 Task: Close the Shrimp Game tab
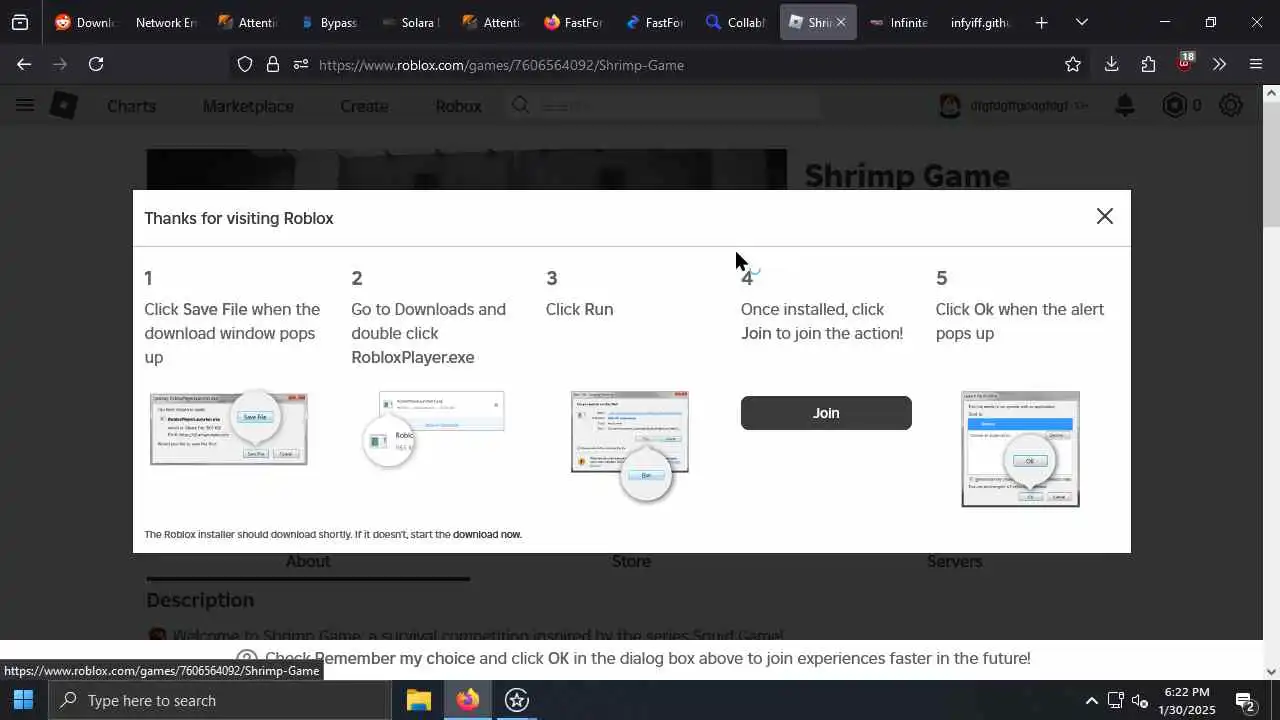840,22
